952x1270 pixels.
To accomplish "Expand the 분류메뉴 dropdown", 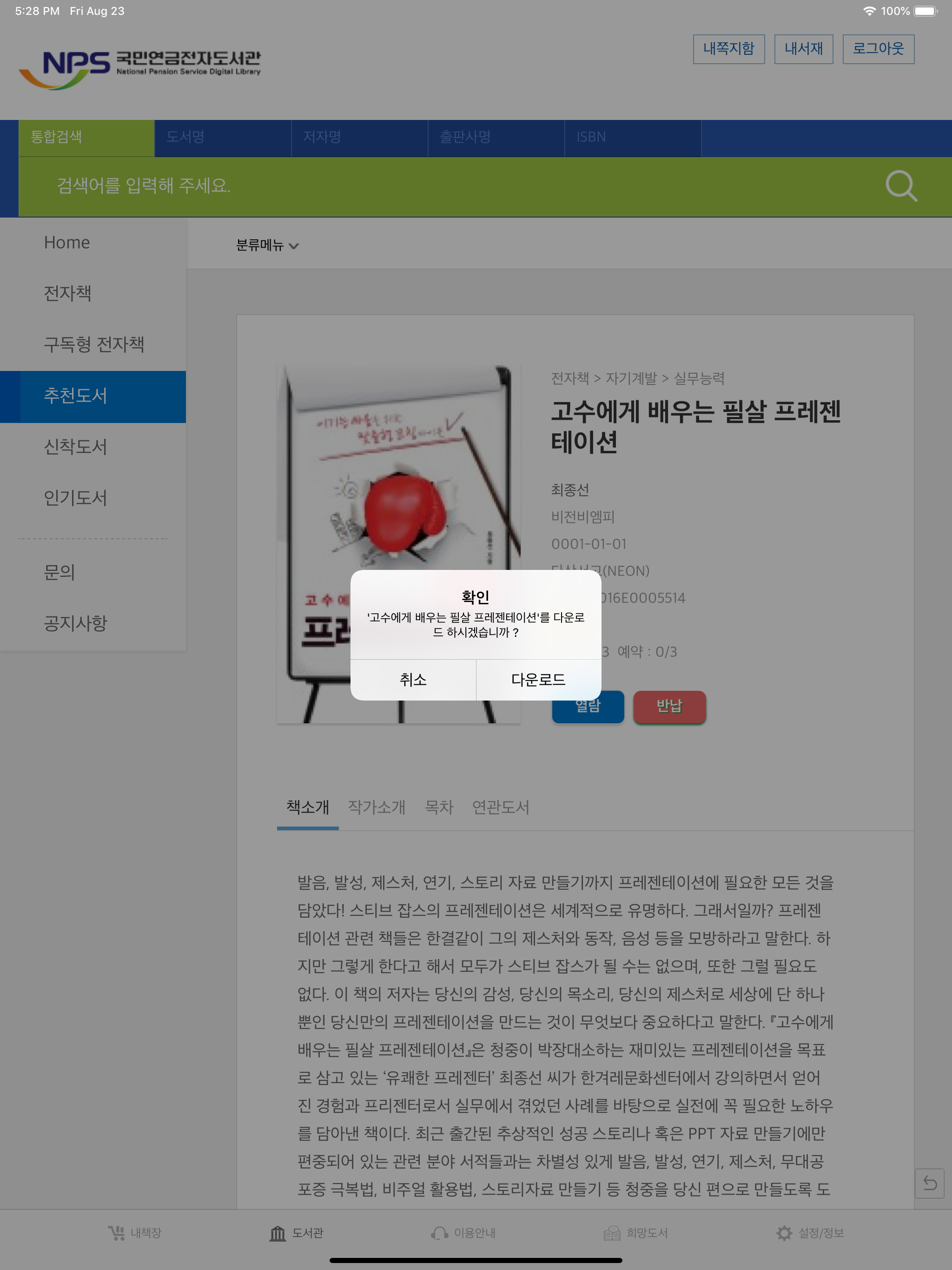I will click(267, 245).
